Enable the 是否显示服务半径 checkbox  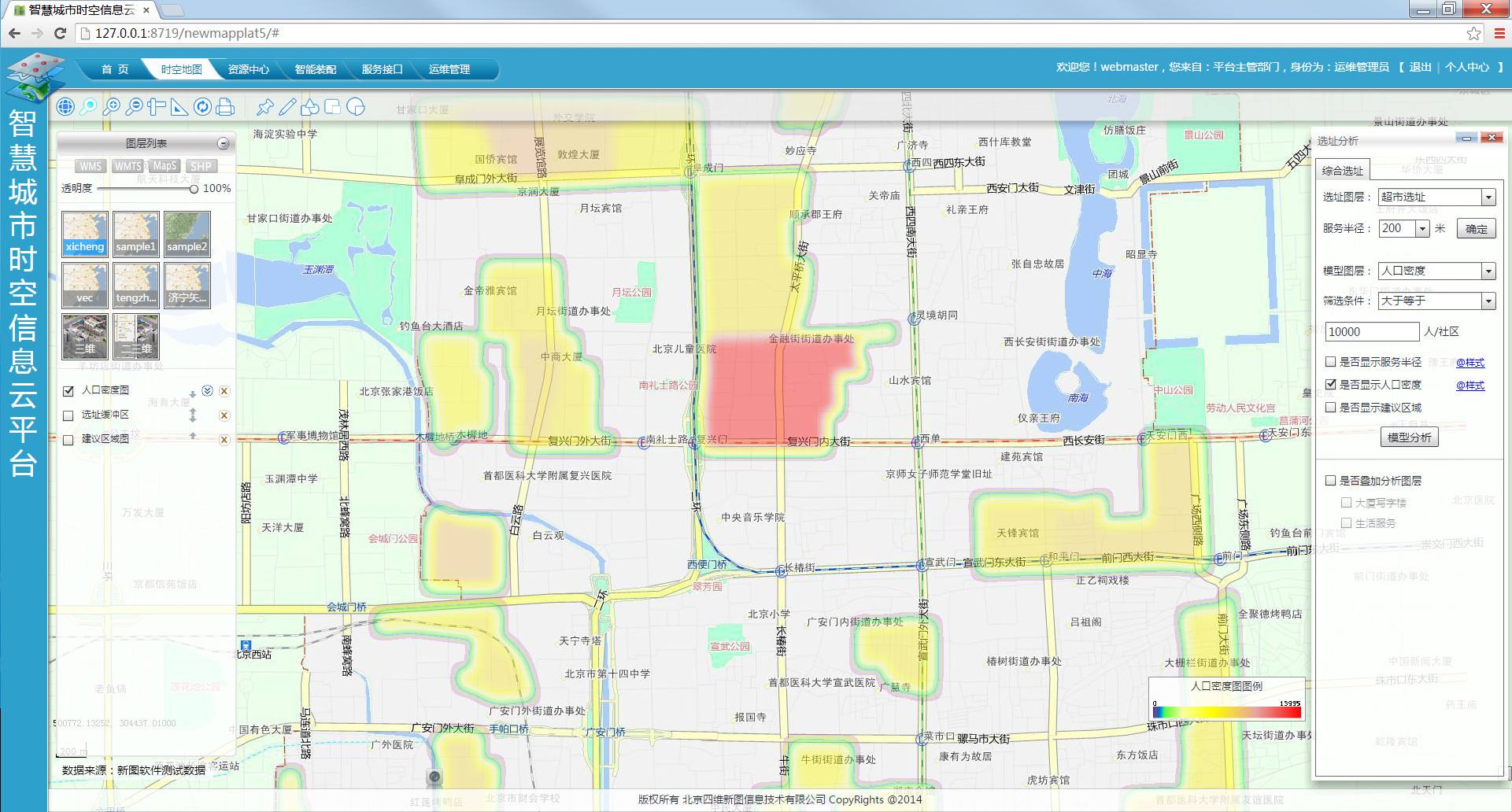click(1331, 362)
